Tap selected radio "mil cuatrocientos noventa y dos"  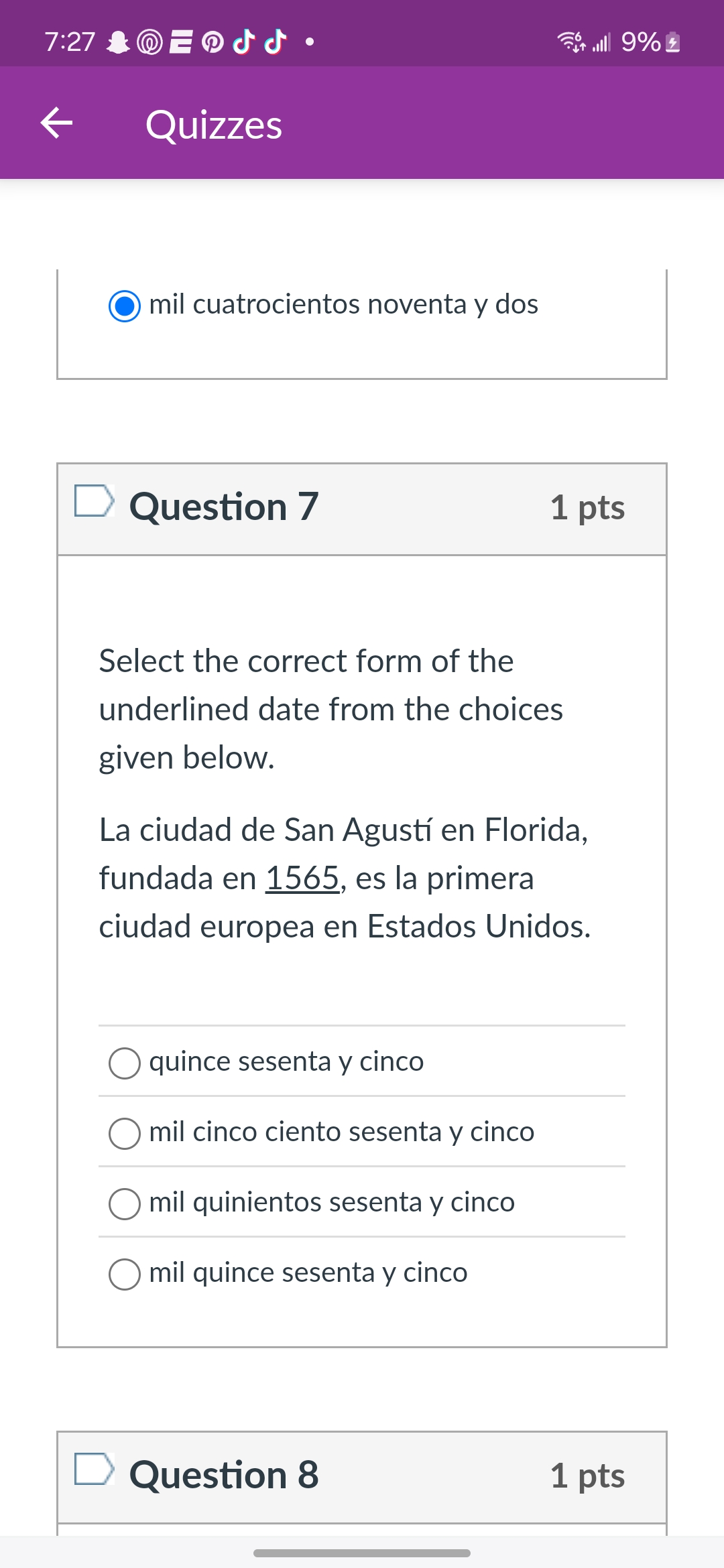pos(124,305)
